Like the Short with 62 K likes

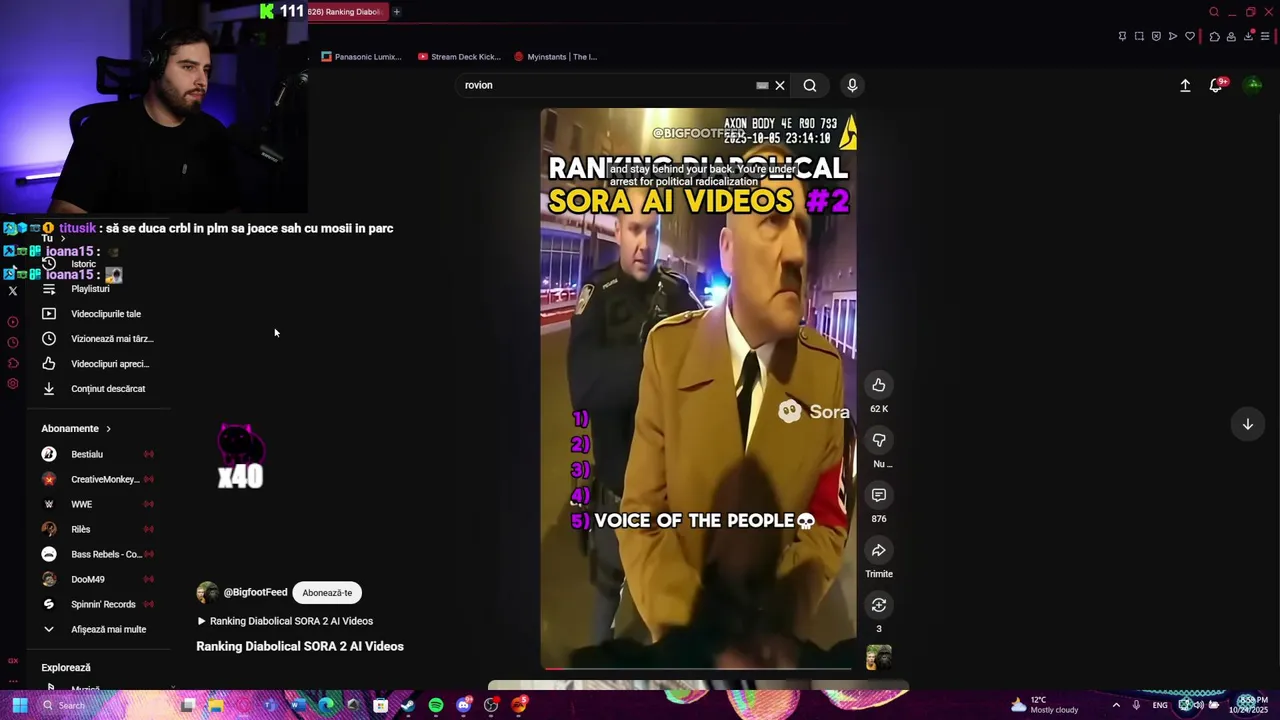[x=878, y=385]
